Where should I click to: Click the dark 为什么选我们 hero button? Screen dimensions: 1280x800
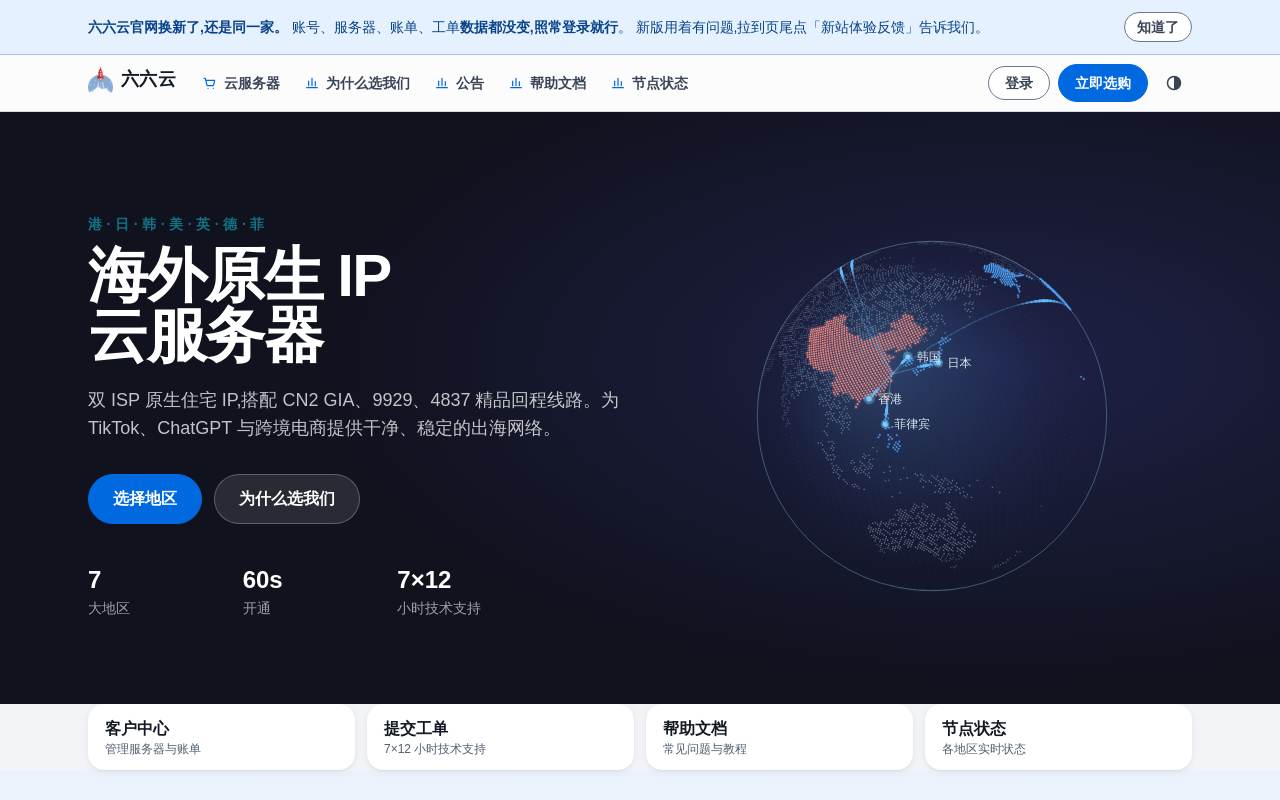click(287, 499)
